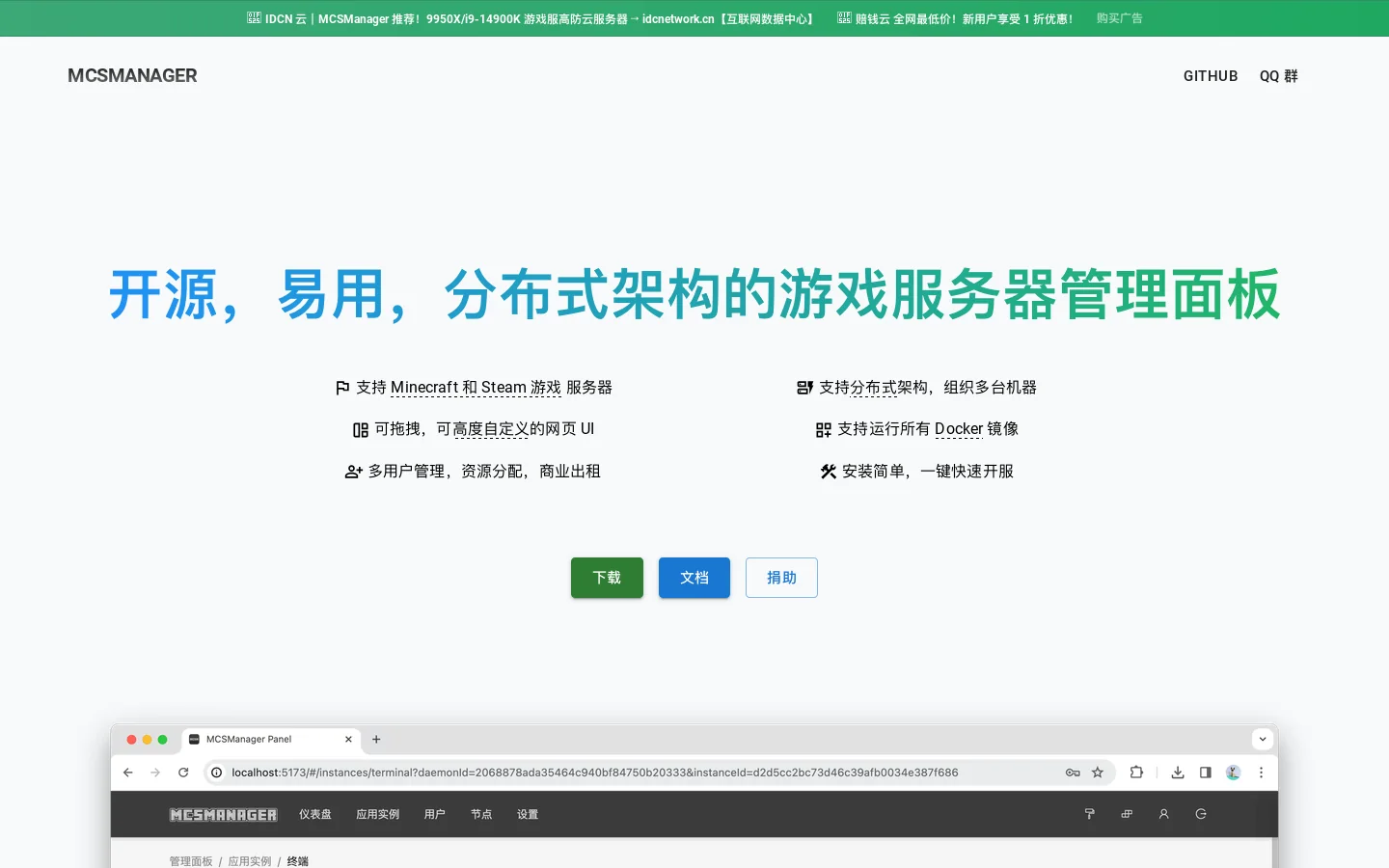Click the widgets icon beside Docker 镜像
The width and height of the screenshot is (1389, 868).
click(824, 430)
